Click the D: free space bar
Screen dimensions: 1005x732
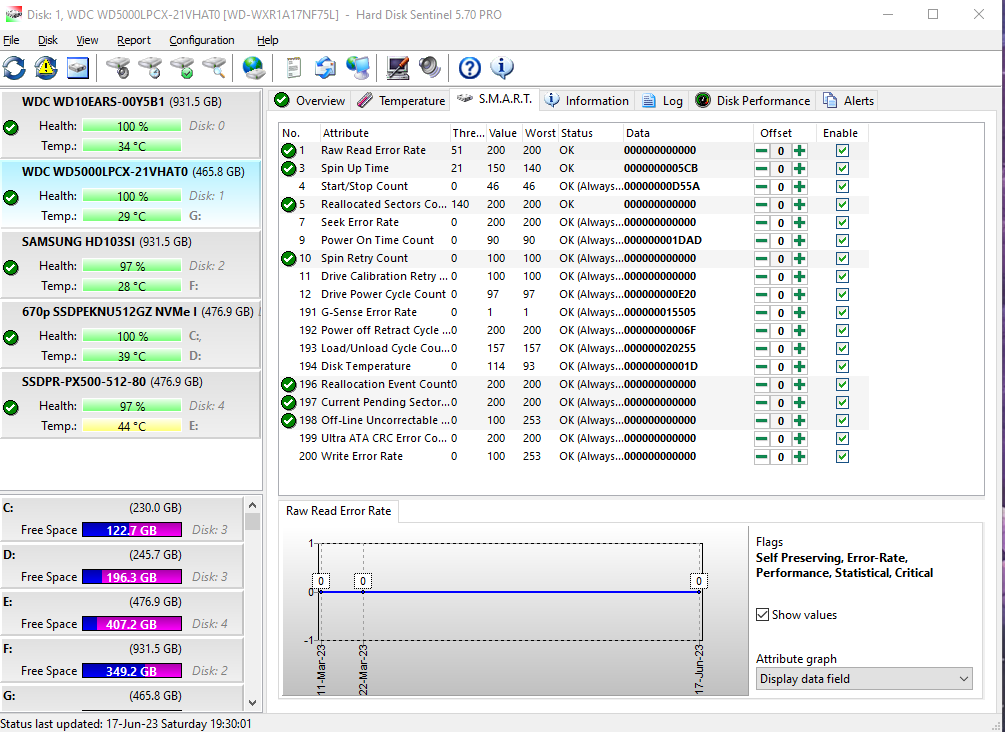(x=132, y=577)
